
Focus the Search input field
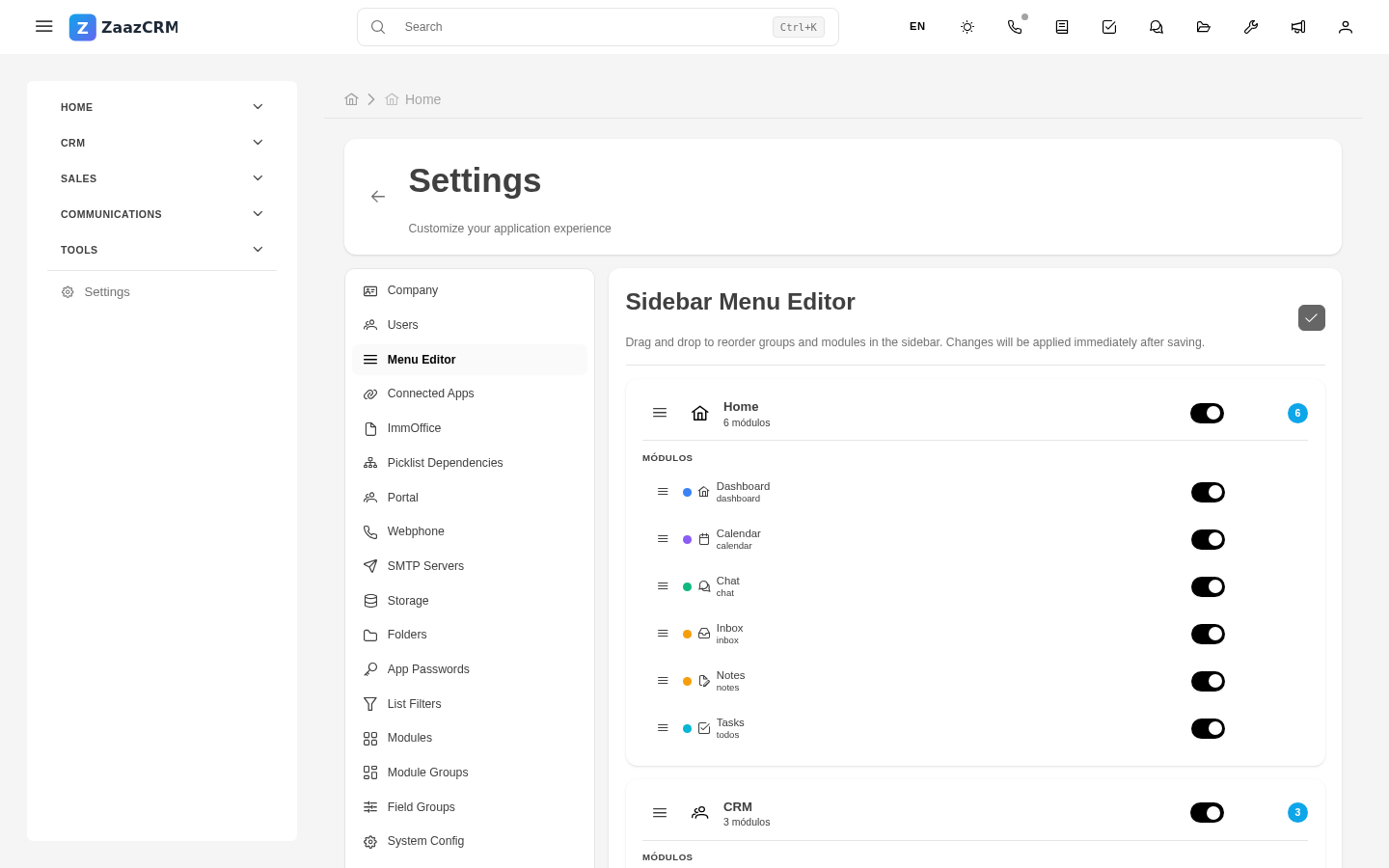598,27
